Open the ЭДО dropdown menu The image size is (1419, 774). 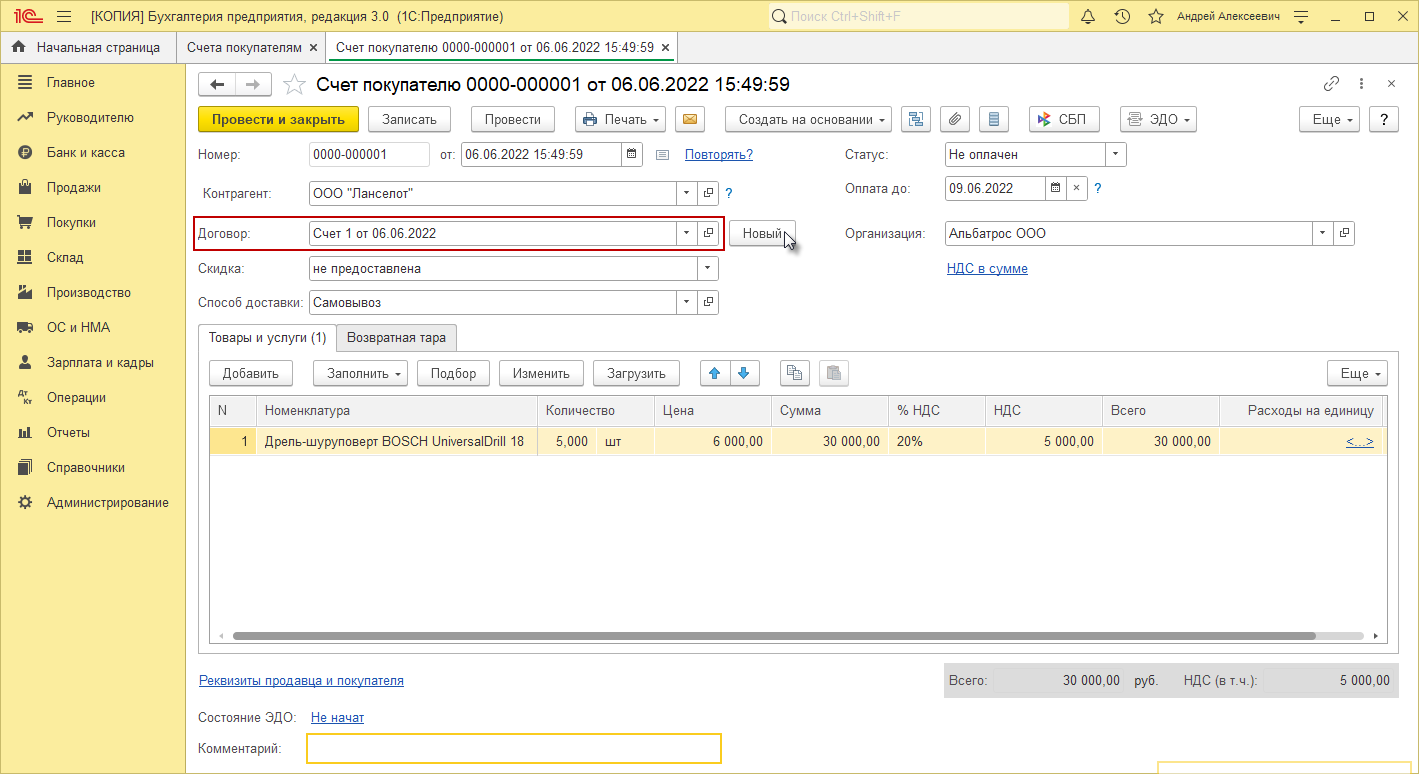coord(1158,119)
